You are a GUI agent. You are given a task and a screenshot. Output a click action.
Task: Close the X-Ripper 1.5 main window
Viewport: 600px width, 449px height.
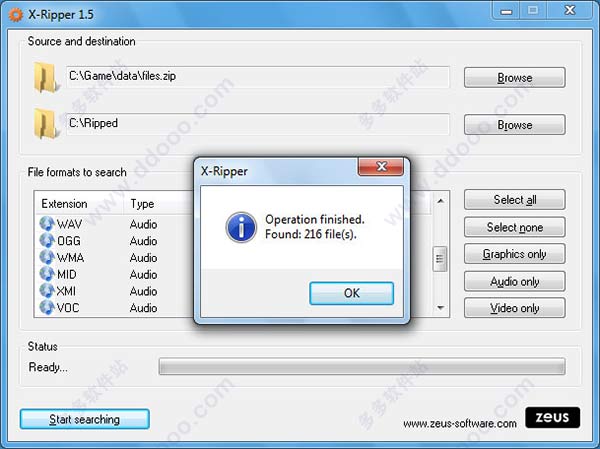pyautogui.click(x=570, y=11)
